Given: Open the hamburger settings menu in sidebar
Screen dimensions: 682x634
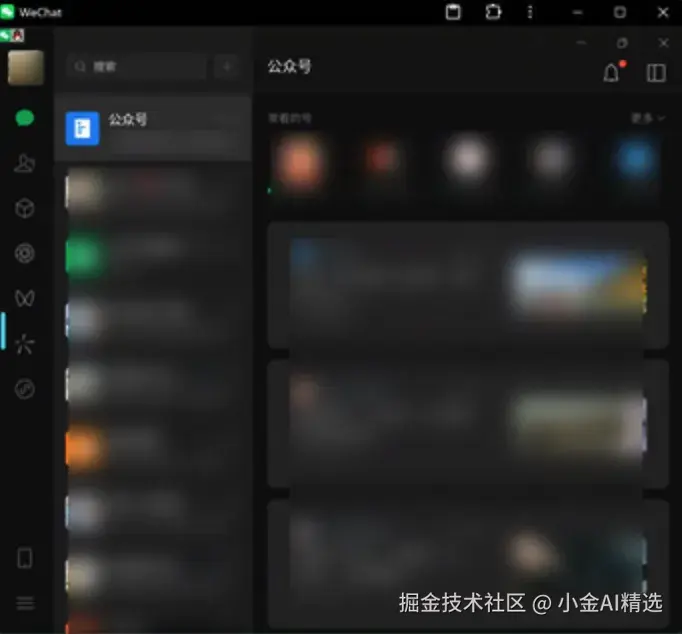Looking at the screenshot, I should tap(25, 604).
